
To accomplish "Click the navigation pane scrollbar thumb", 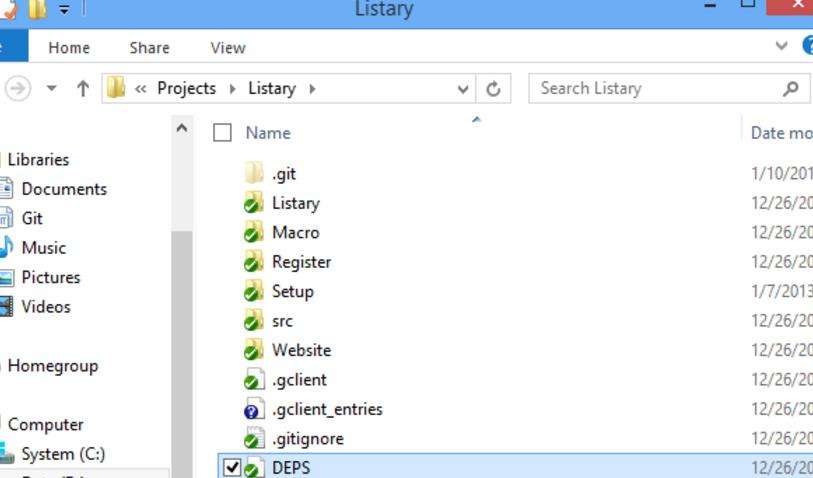I will 182,353.
